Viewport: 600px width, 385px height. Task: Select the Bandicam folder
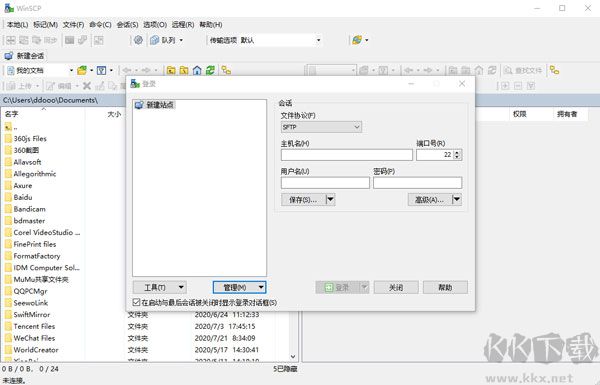25,209
